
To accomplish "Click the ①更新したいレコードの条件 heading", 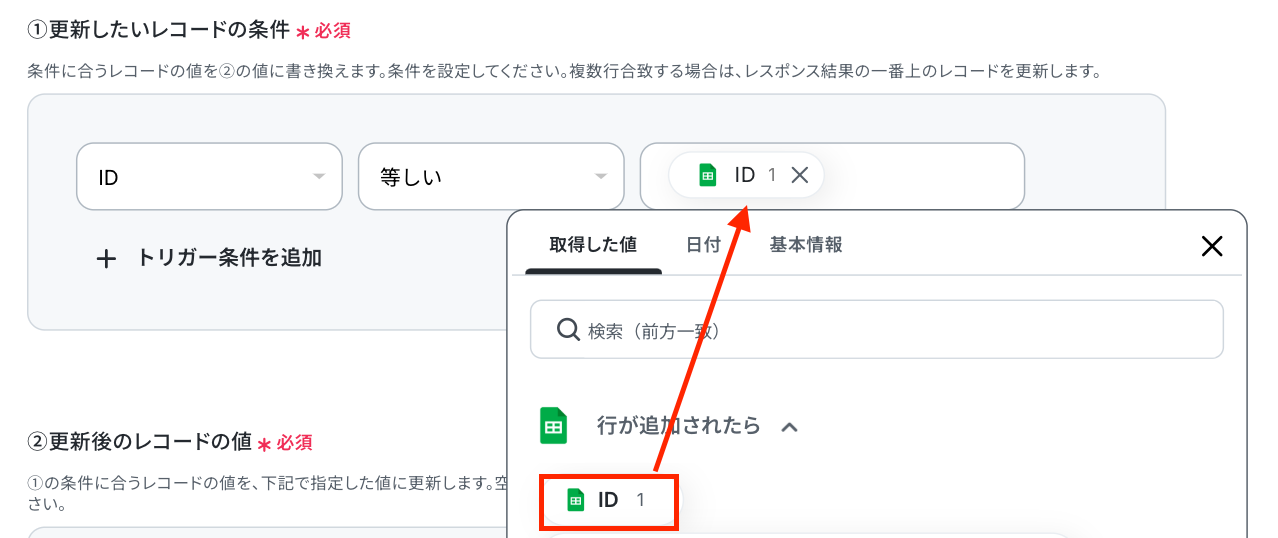I will (158, 30).
